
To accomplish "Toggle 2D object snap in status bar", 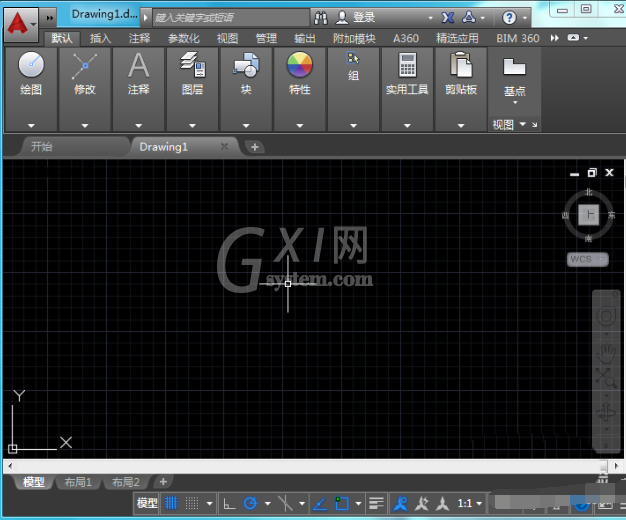I will (x=342, y=503).
